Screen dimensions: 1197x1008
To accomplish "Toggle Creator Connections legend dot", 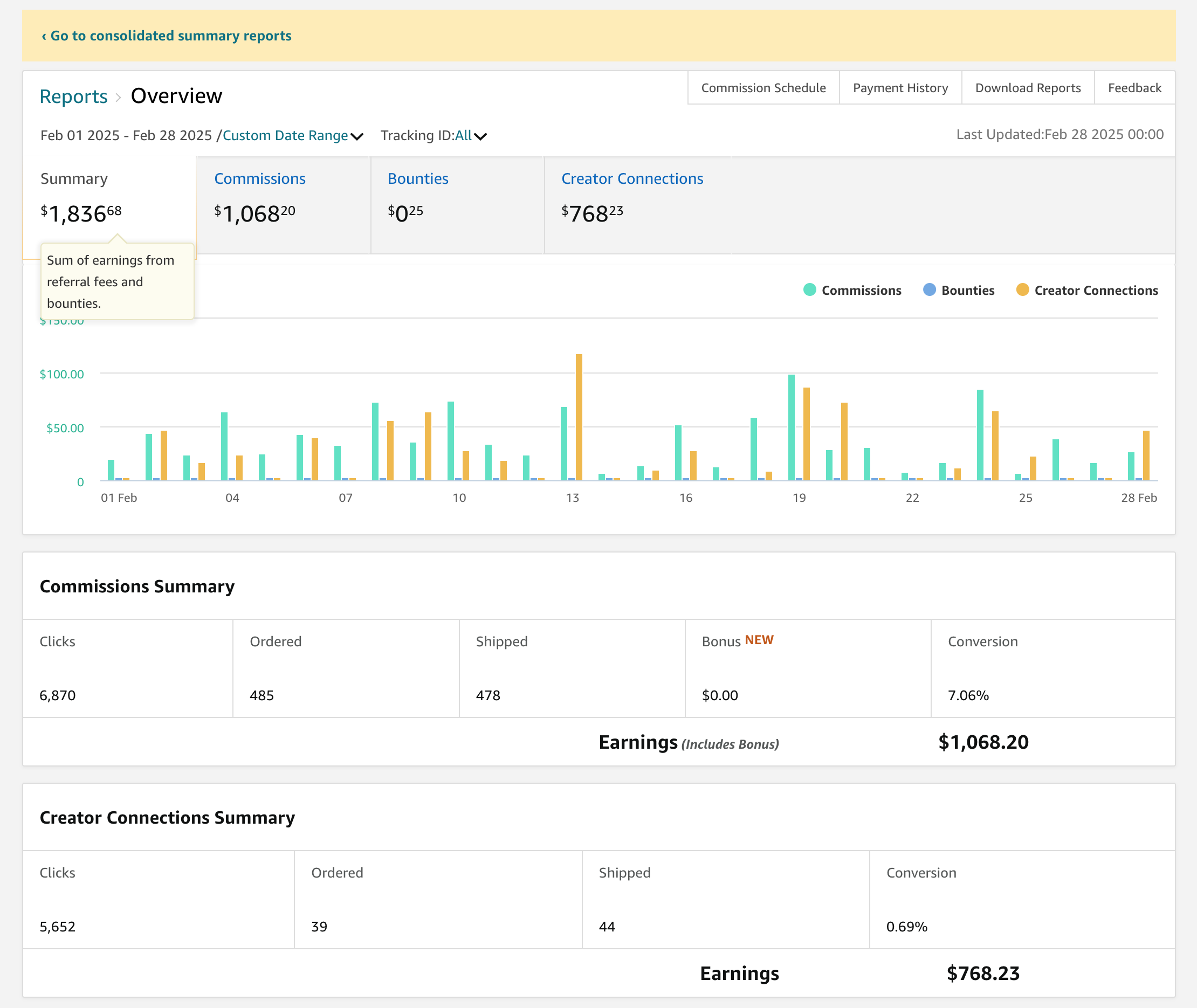I will tap(1022, 289).
